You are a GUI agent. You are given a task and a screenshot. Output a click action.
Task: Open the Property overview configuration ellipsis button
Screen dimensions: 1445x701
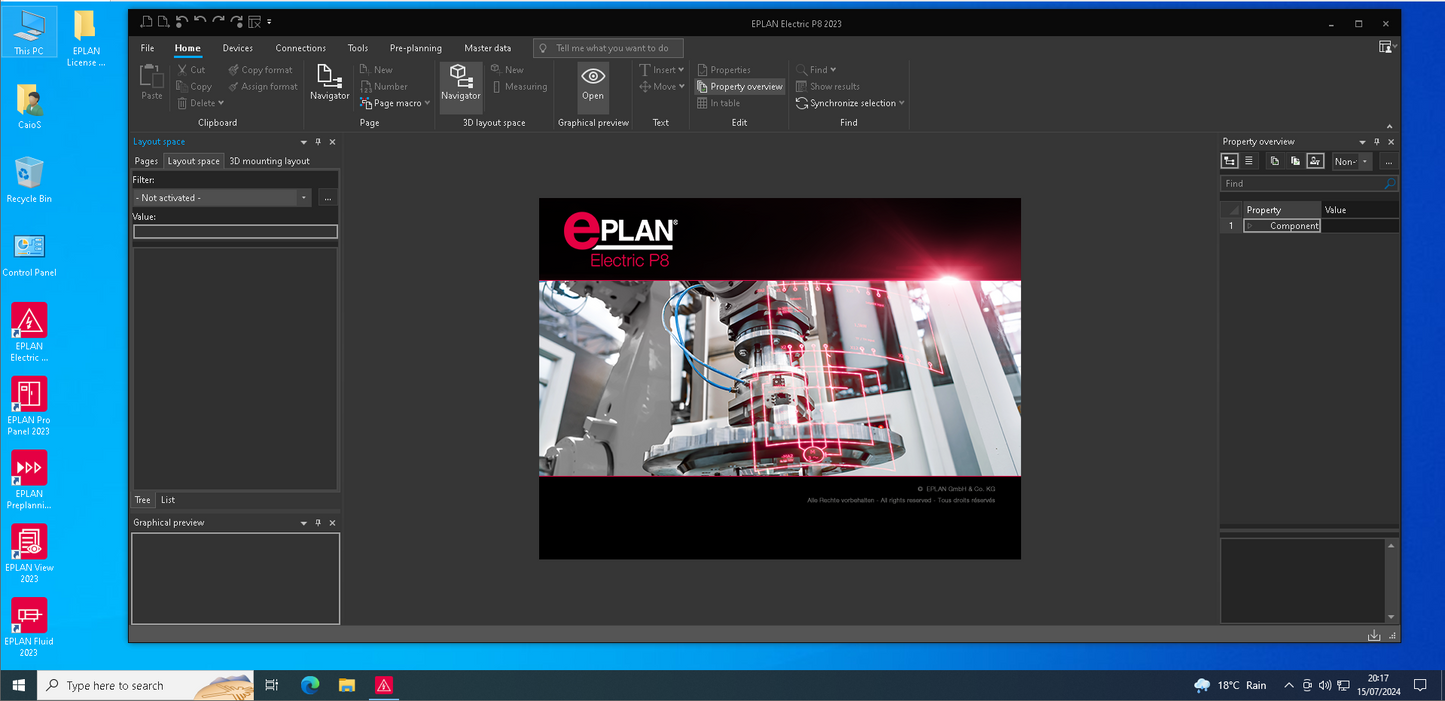click(1388, 161)
